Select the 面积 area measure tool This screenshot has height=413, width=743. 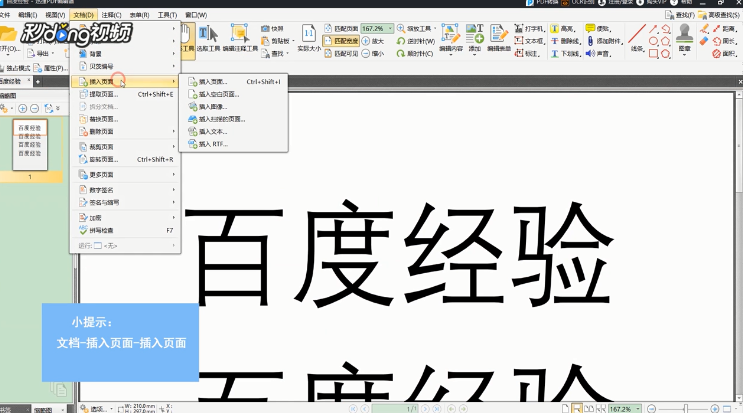[x=724, y=54]
